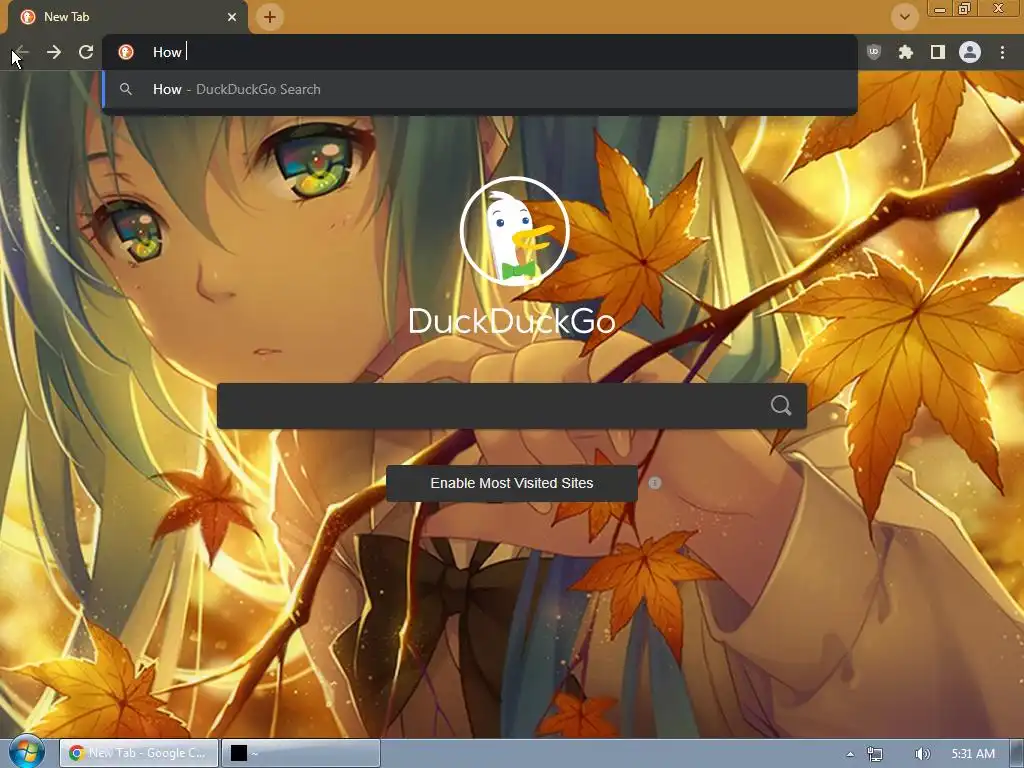Screen dimensions: 1024x768
Task: Minimize the Chrome window
Action: [x=940, y=8]
